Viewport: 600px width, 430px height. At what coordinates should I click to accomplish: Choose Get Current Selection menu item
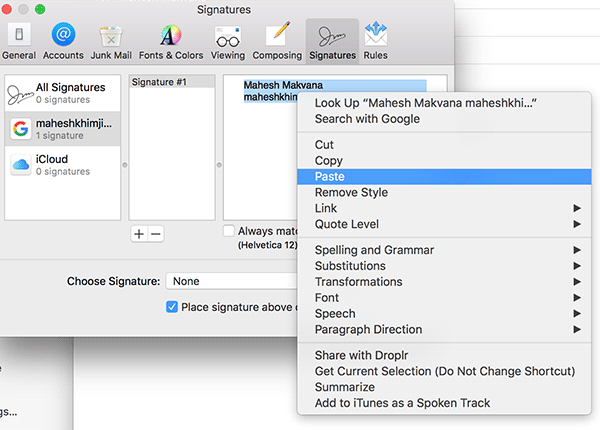coord(444,371)
